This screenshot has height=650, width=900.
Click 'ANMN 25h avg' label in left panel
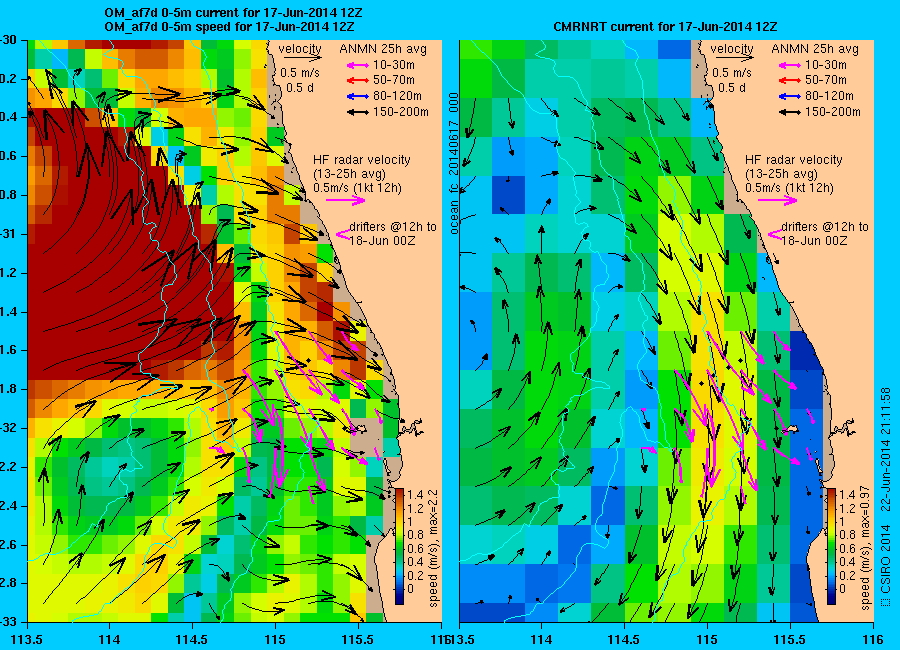pyautogui.click(x=383, y=49)
